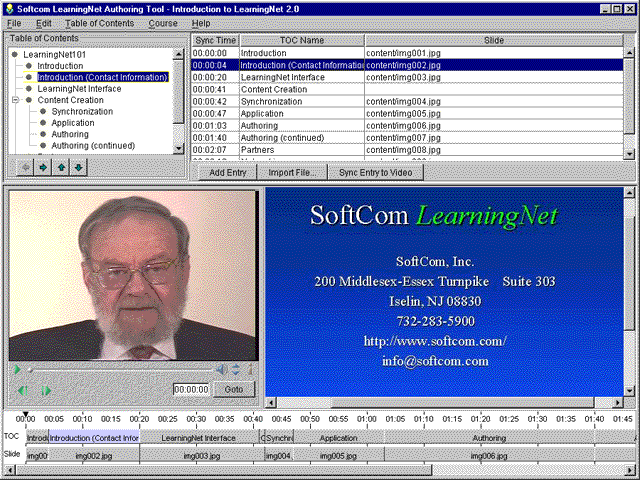The image size is (640, 480).
Task: Click the timeline playhead marker at 00:00
Action: coord(25,414)
